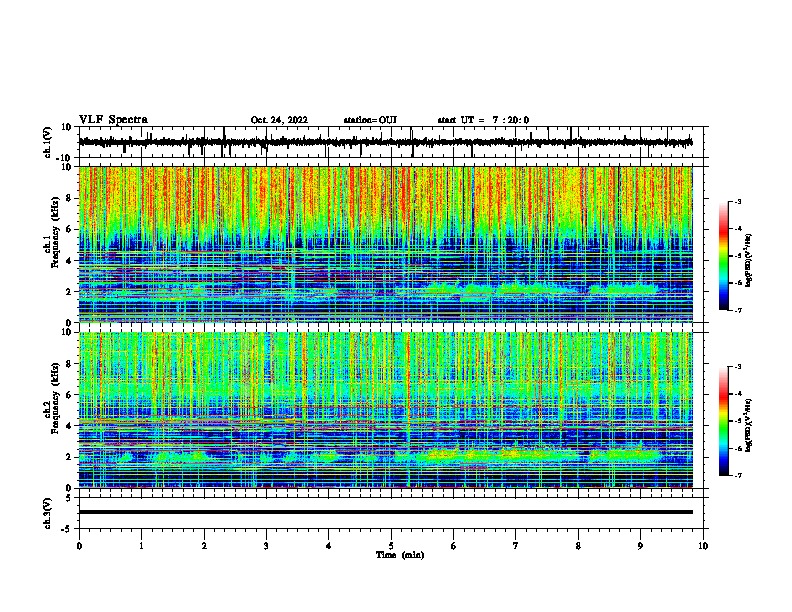This screenshot has width=792, height=612.
Task: Click time axis tick label "2"
Action: pos(204,546)
